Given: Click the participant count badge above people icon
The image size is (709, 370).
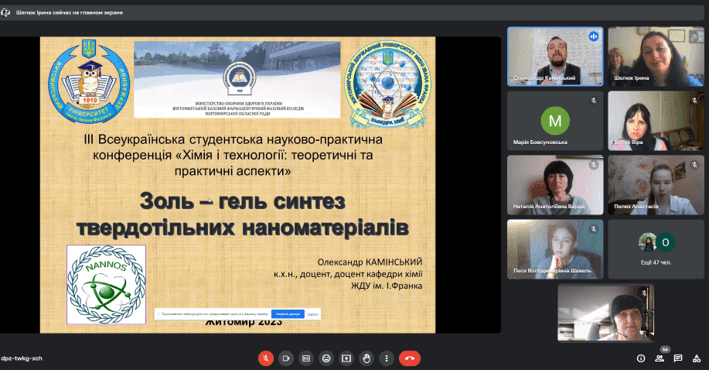Looking at the screenshot, I should tap(665, 349).
